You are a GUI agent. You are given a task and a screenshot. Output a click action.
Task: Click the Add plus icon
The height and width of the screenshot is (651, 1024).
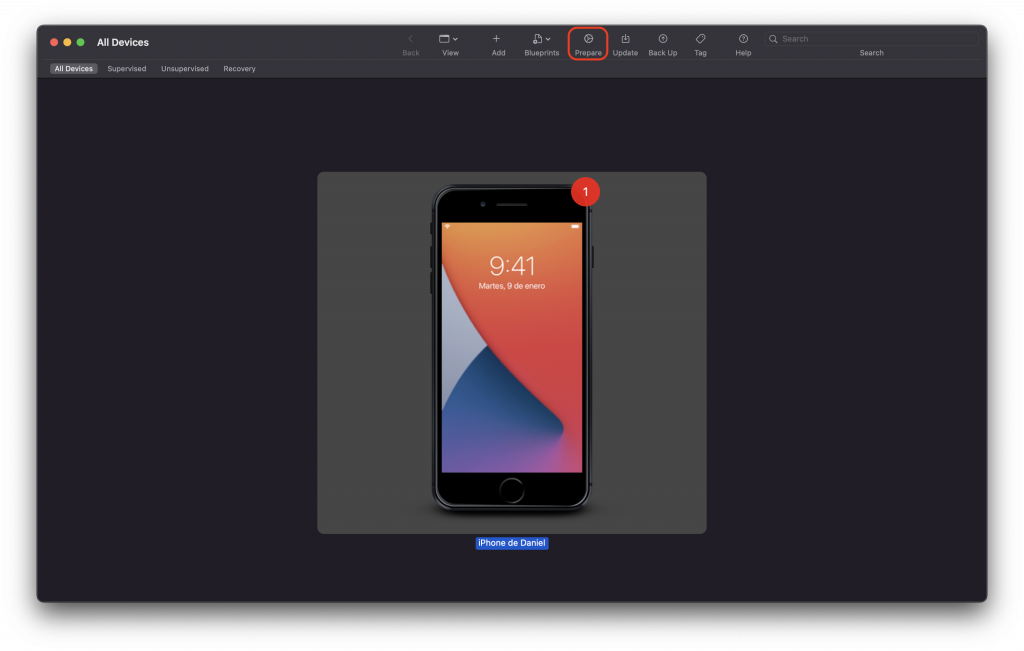coord(496,39)
